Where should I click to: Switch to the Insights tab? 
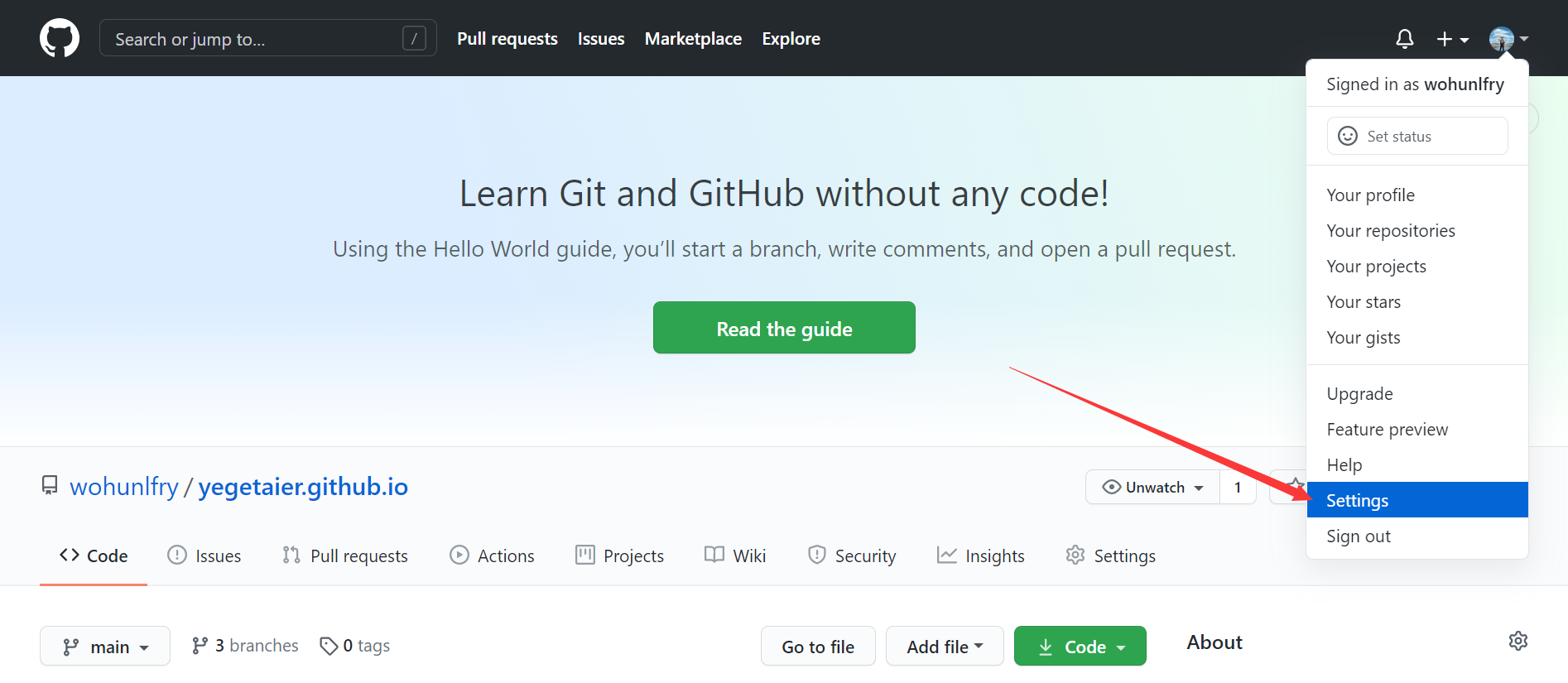tap(981, 556)
